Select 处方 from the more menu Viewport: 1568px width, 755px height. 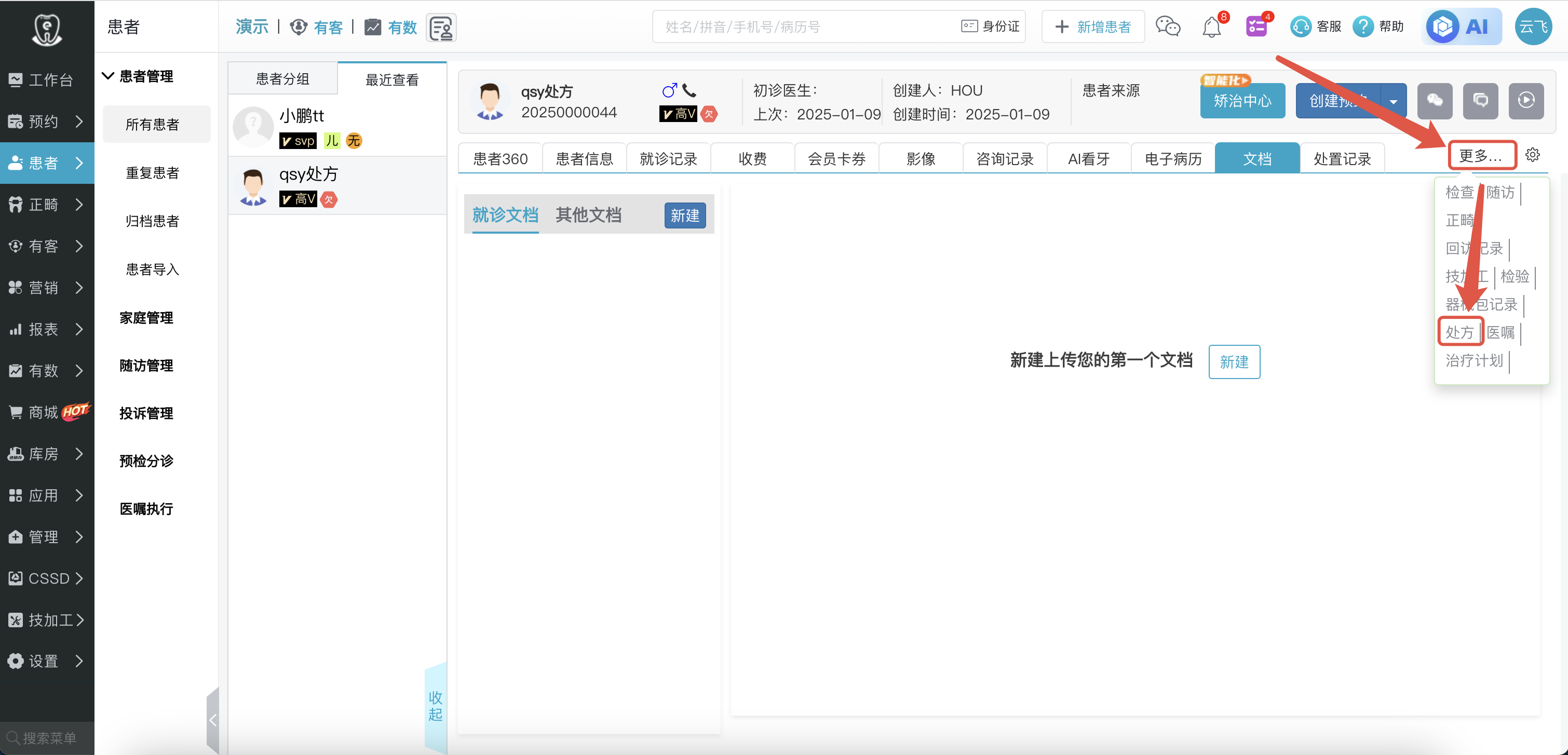[x=1459, y=332]
